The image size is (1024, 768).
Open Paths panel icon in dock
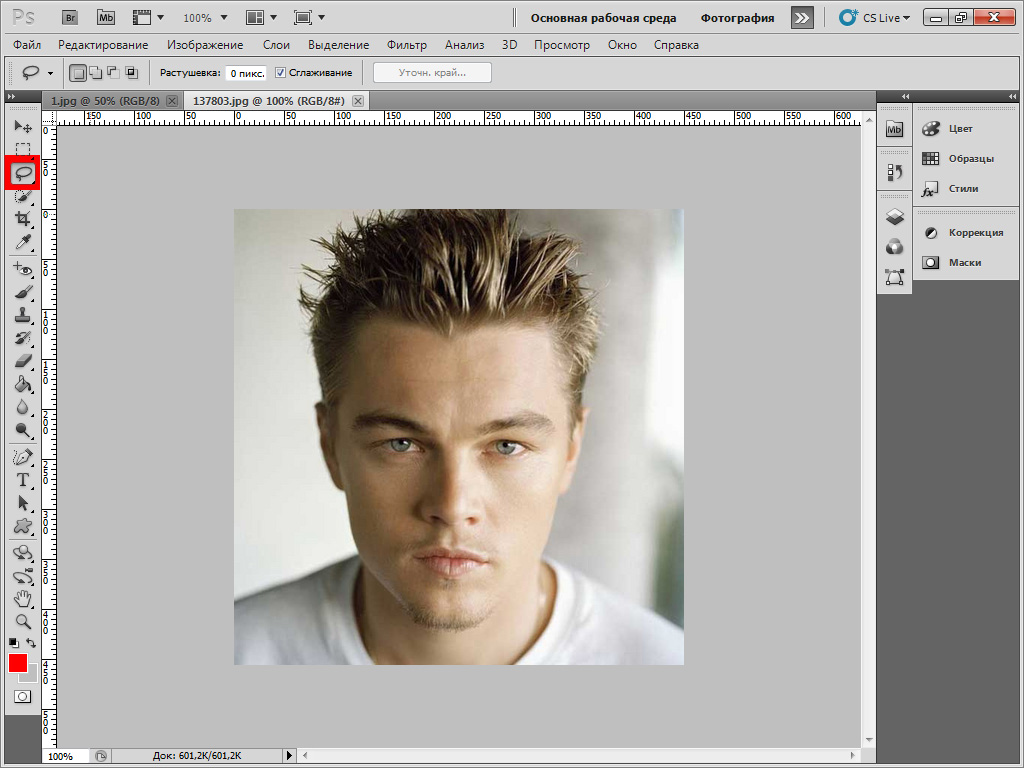coord(894,277)
